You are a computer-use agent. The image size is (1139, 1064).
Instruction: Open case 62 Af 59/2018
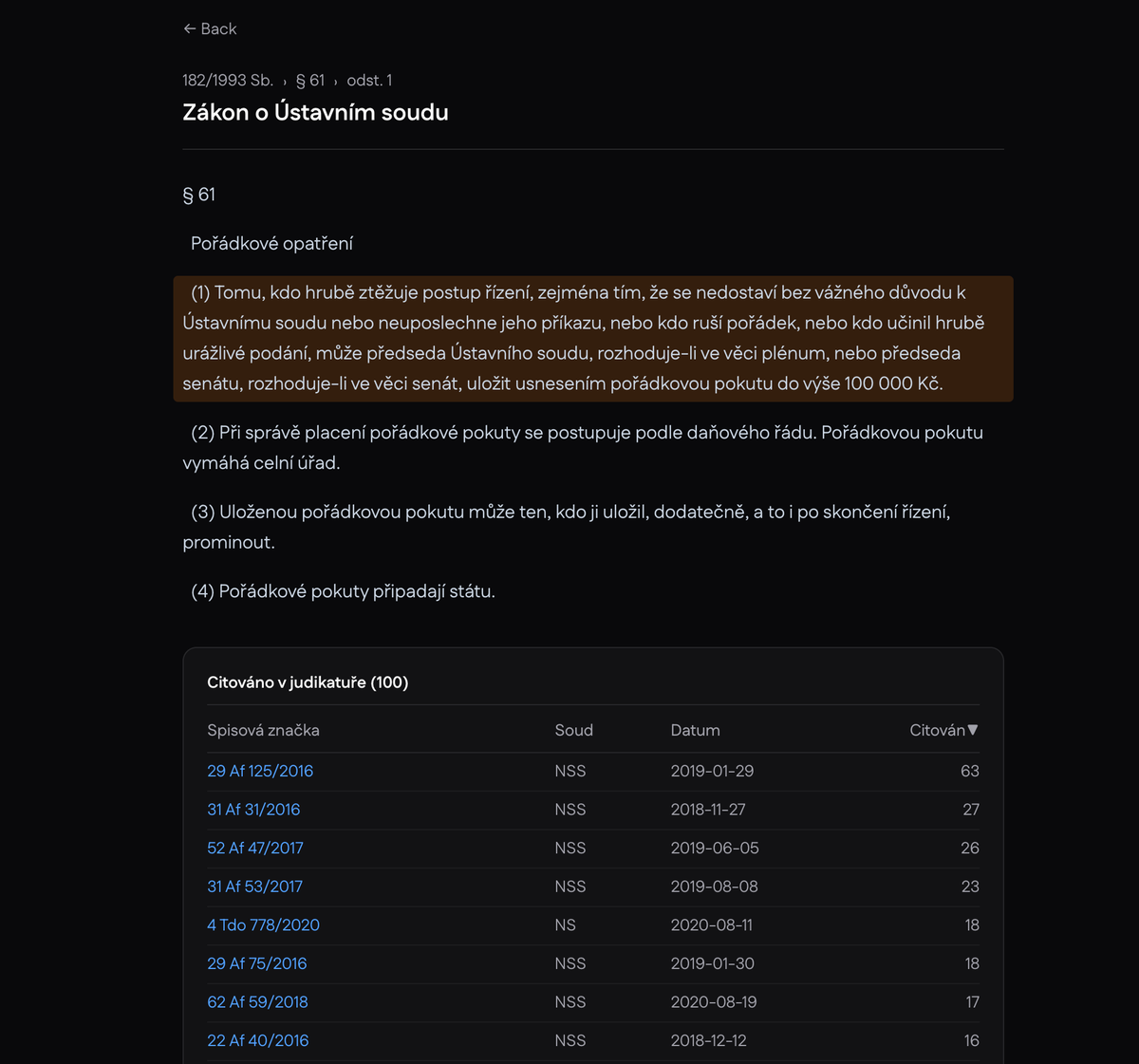(x=257, y=1001)
